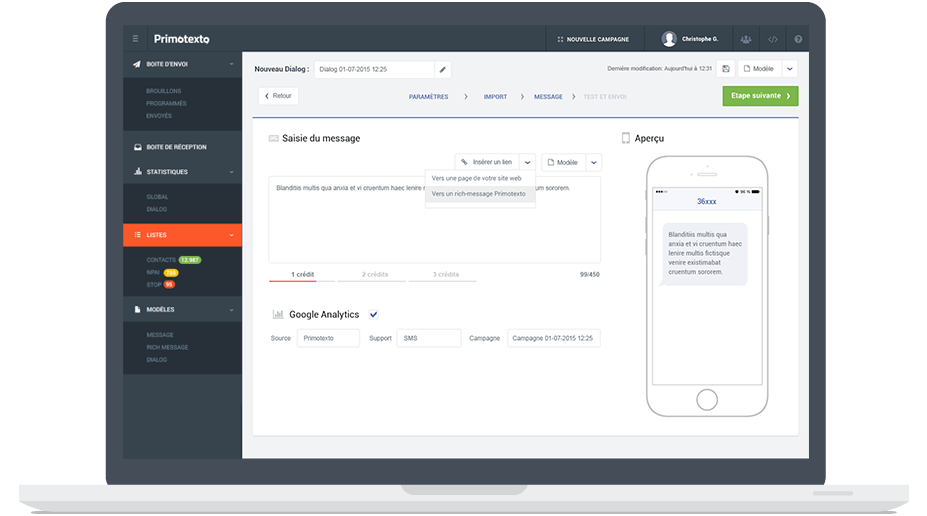927x516 pixels.
Task: Open Message models
Action: (160, 335)
